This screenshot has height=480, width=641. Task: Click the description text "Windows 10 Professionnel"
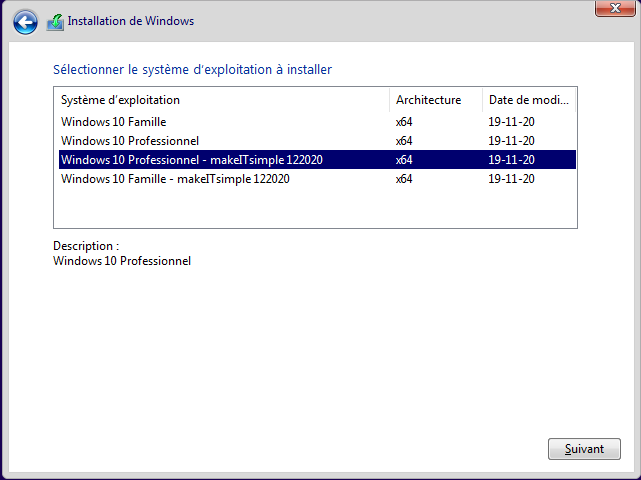pos(121,261)
